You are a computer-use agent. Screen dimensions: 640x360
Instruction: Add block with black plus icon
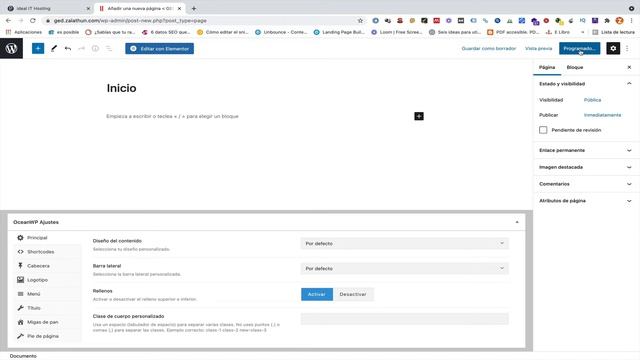419,116
